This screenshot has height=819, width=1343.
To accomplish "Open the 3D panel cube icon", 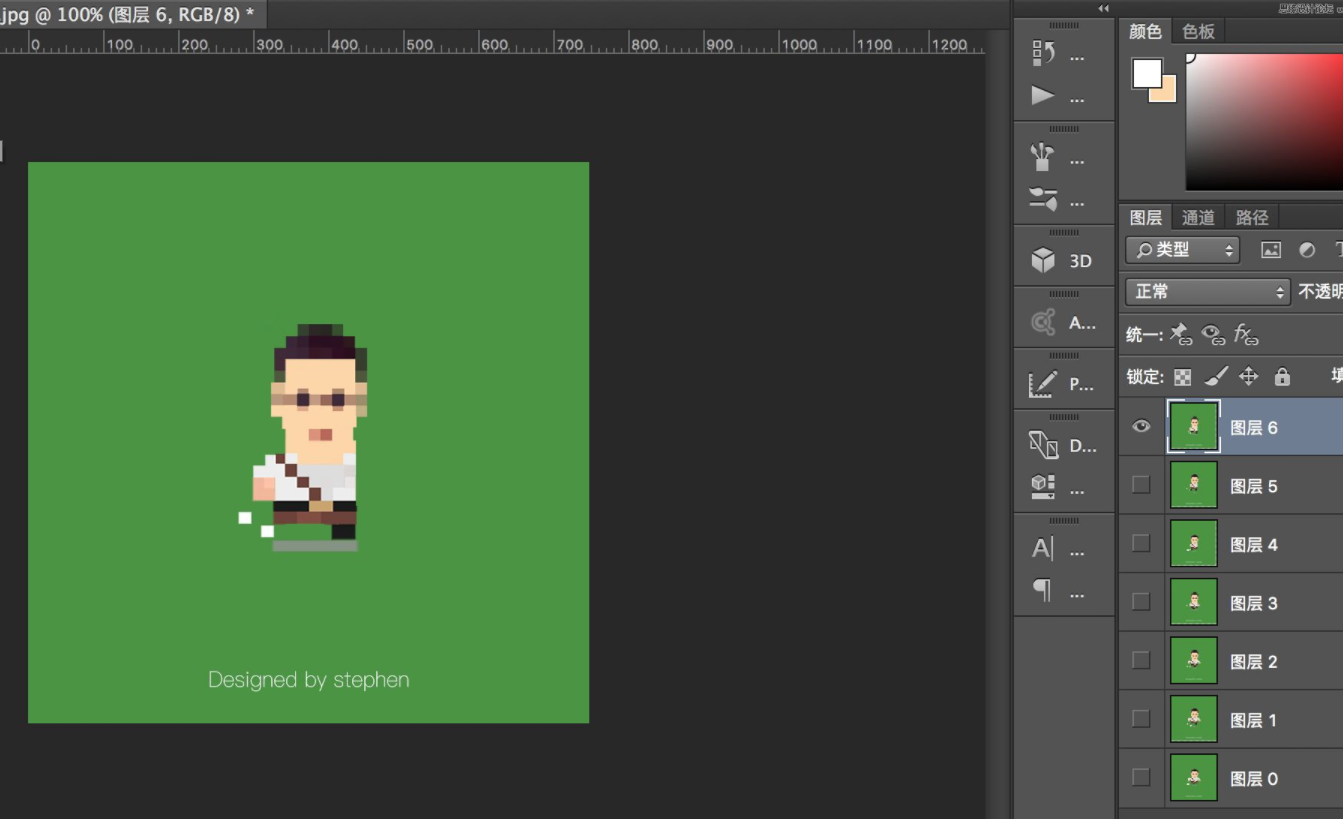I will [x=1043, y=260].
